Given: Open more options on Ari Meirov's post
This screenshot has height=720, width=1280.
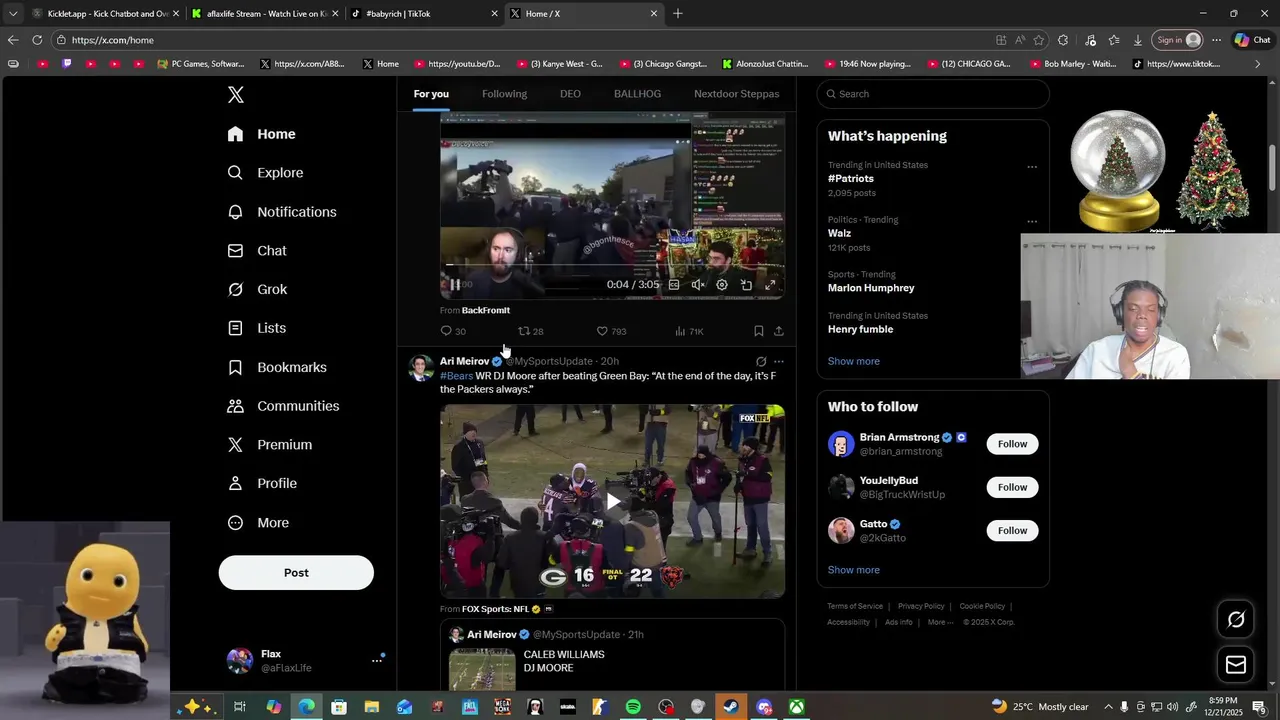Looking at the screenshot, I should point(779,362).
